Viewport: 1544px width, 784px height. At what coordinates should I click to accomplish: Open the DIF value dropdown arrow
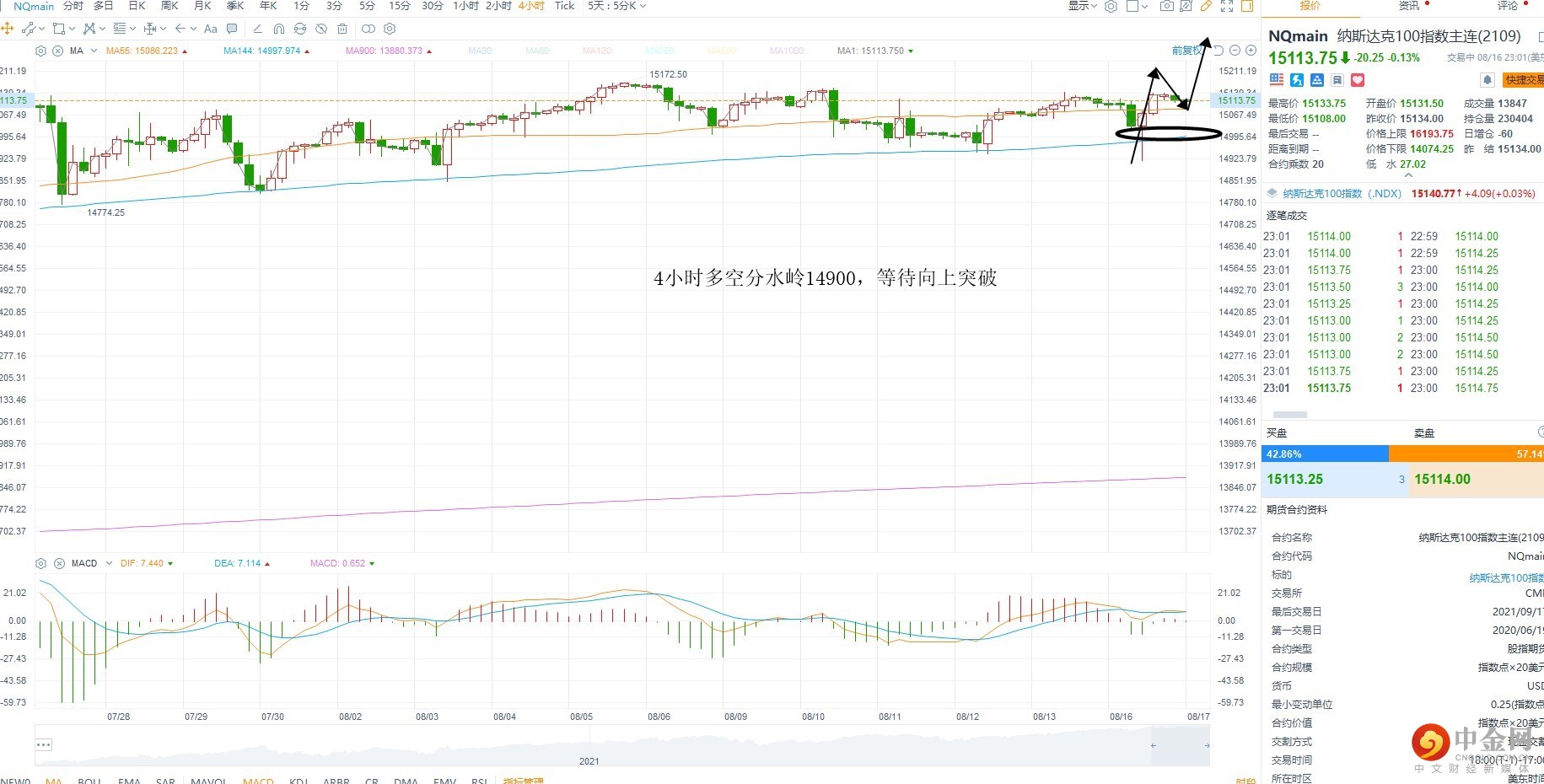pos(170,563)
